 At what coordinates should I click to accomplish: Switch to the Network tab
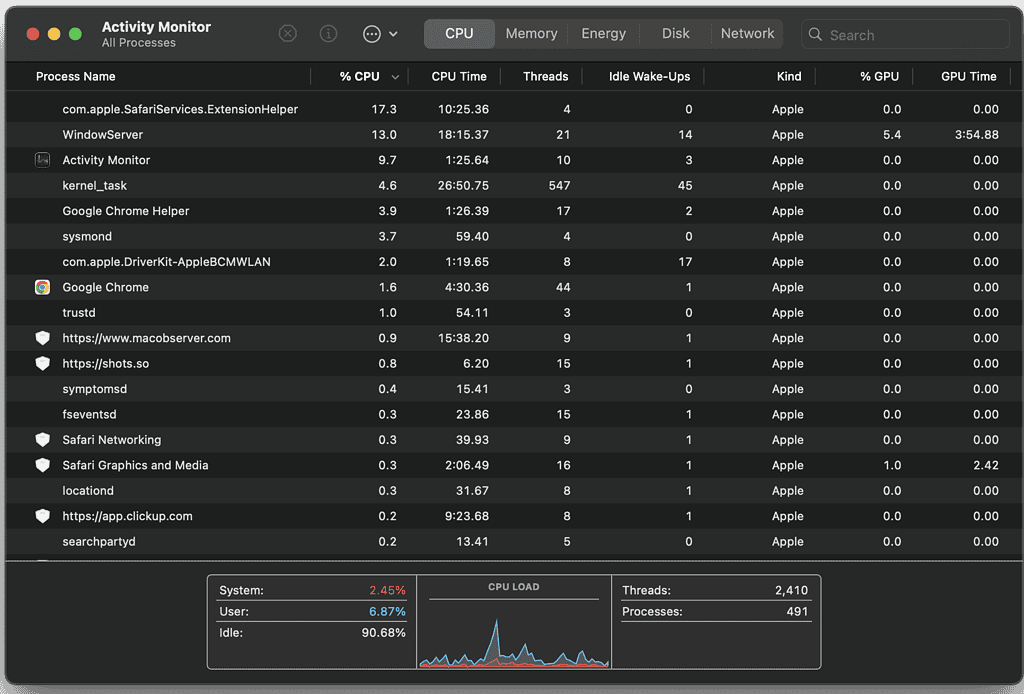[747, 33]
